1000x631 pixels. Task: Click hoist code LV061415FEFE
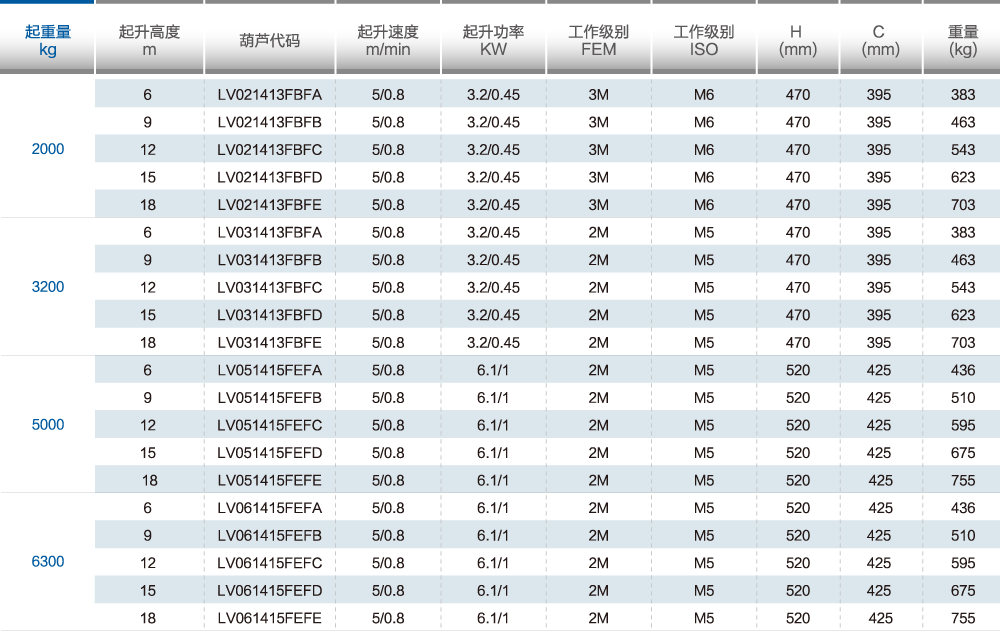(269, 618)
